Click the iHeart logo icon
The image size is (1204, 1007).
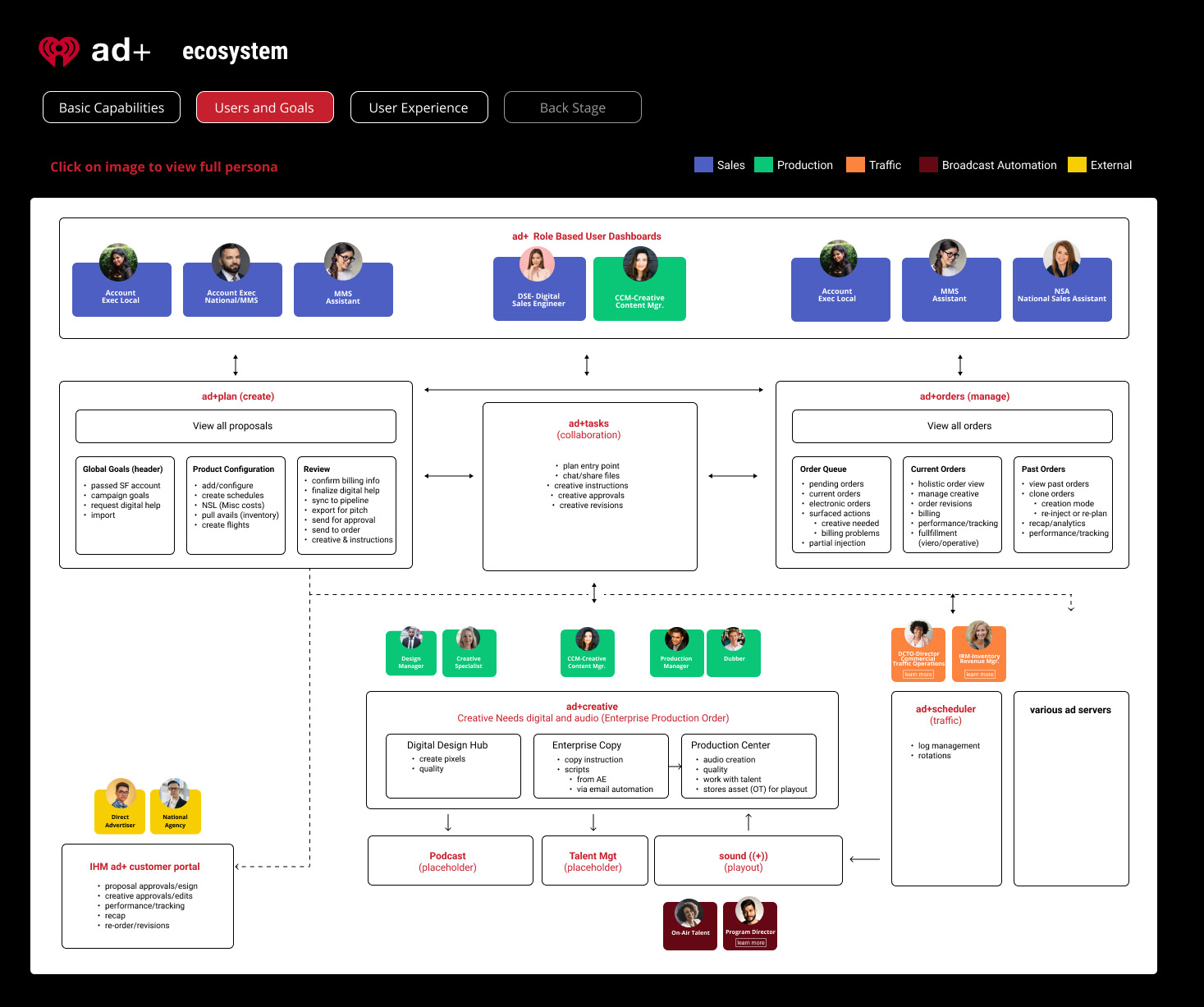[x=59, y=51]
